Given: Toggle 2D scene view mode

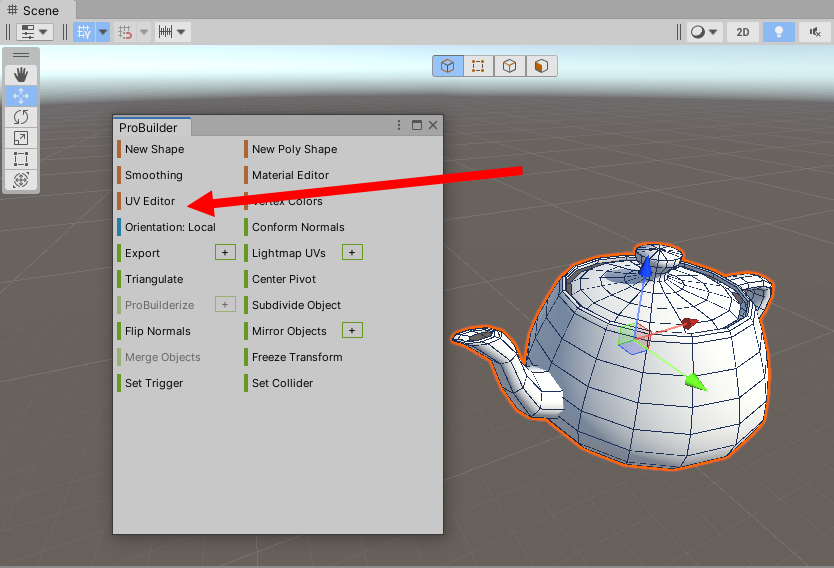Looking at the screenshot, I should tap(743, 32).
